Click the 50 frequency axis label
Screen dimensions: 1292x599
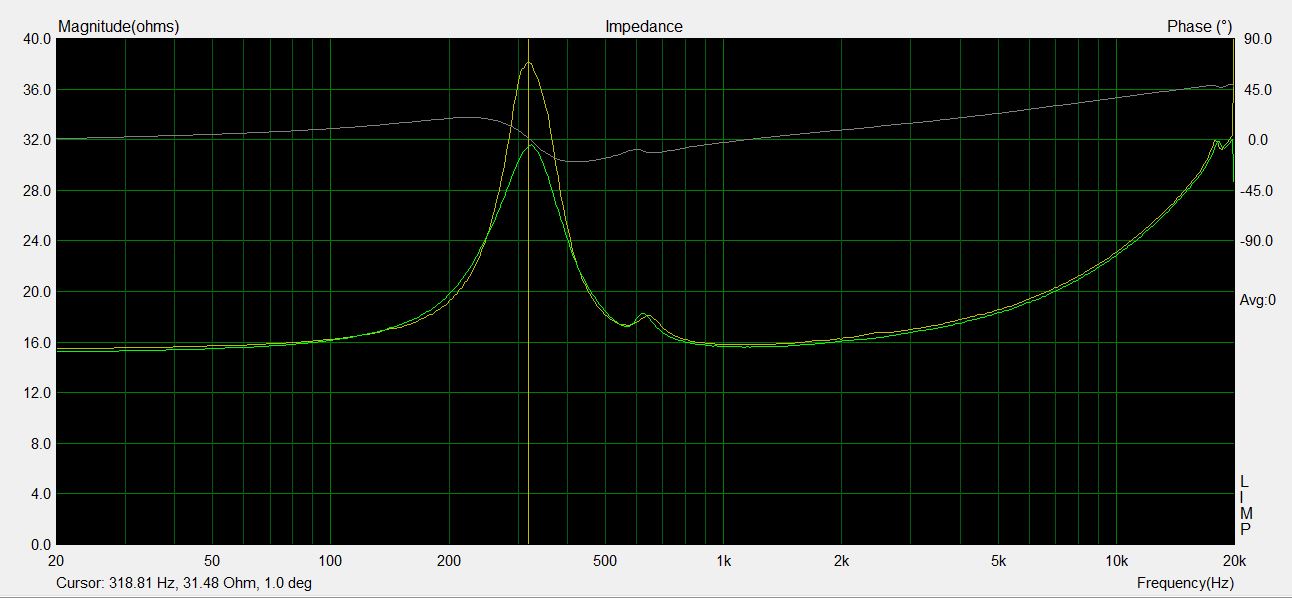(212, 560)
